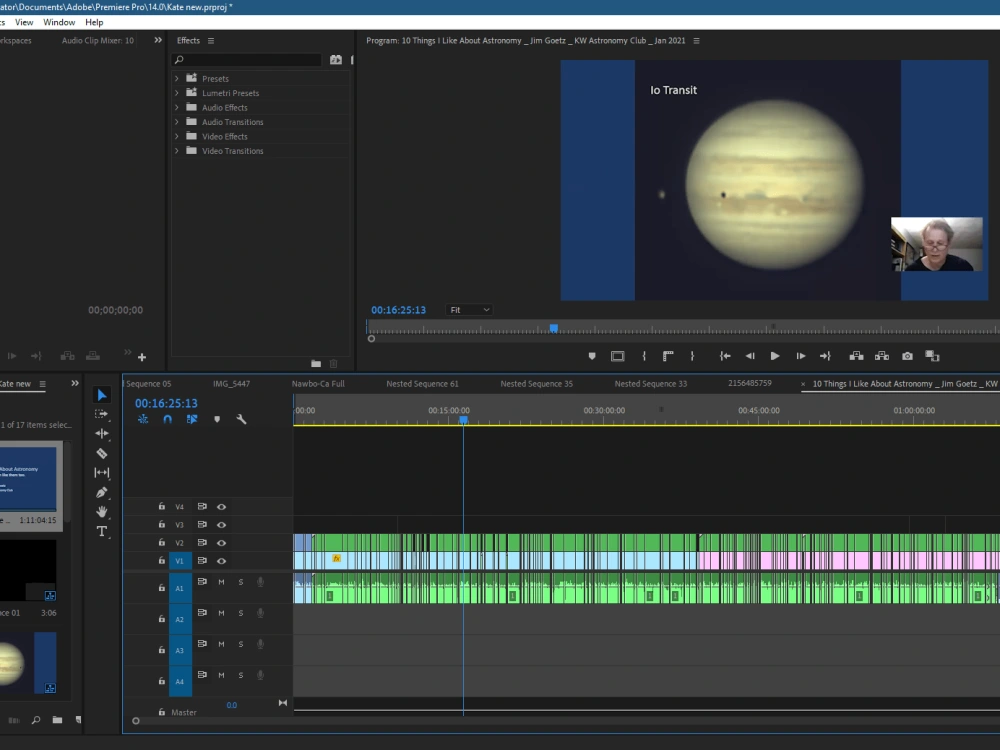Click Mark In button in Program monitor

tap(644, 356)
